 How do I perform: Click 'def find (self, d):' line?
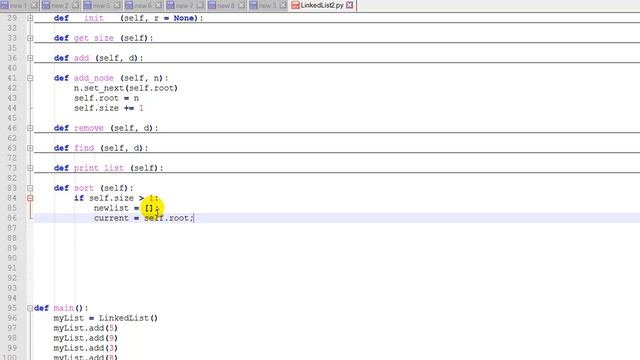pyautogui.click(x=101, y=148)
